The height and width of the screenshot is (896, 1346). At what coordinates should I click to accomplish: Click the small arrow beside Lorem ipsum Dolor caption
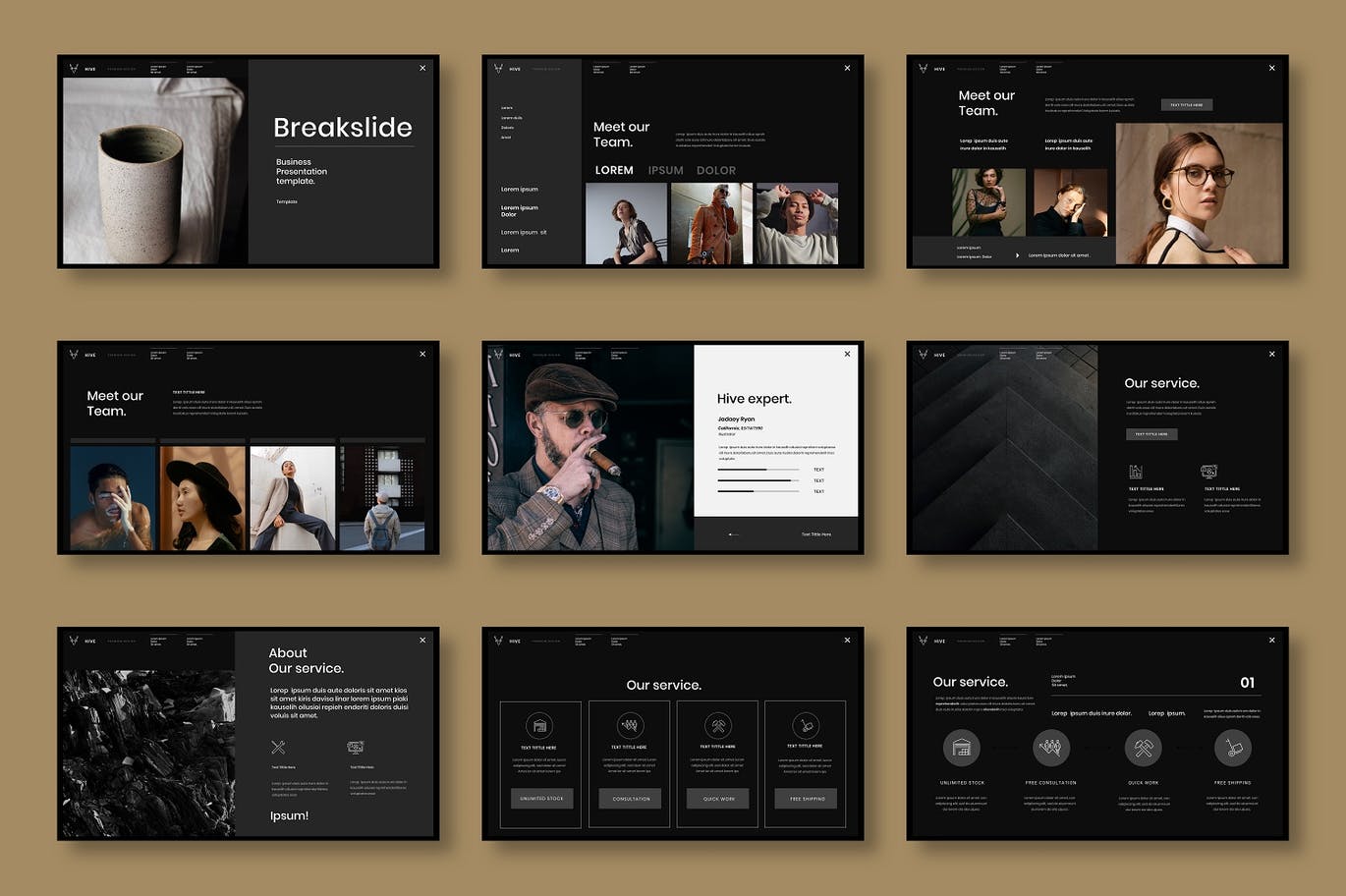click(x=1017, y=255)
